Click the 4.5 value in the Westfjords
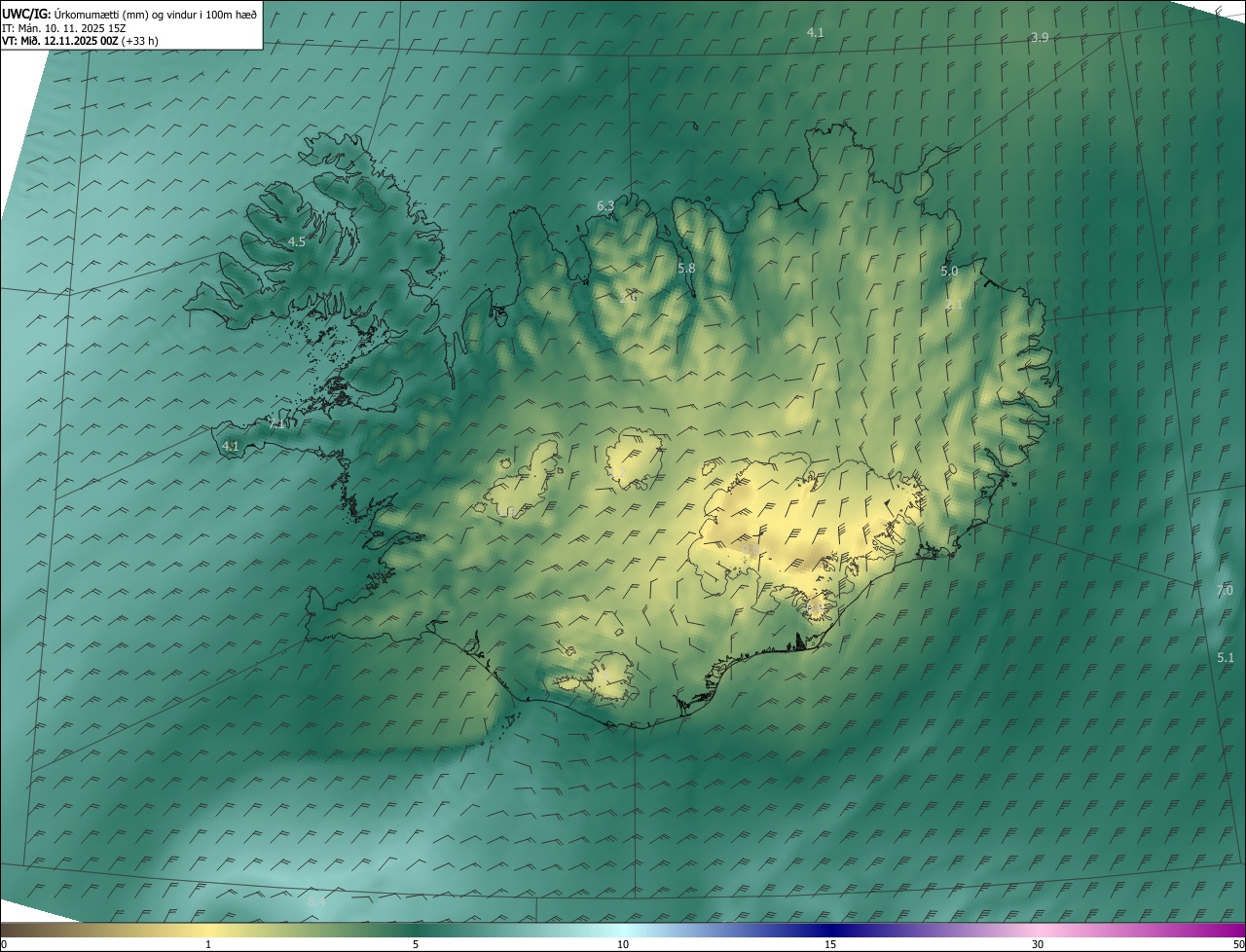The image size is (1246, 952). (297, 242)
